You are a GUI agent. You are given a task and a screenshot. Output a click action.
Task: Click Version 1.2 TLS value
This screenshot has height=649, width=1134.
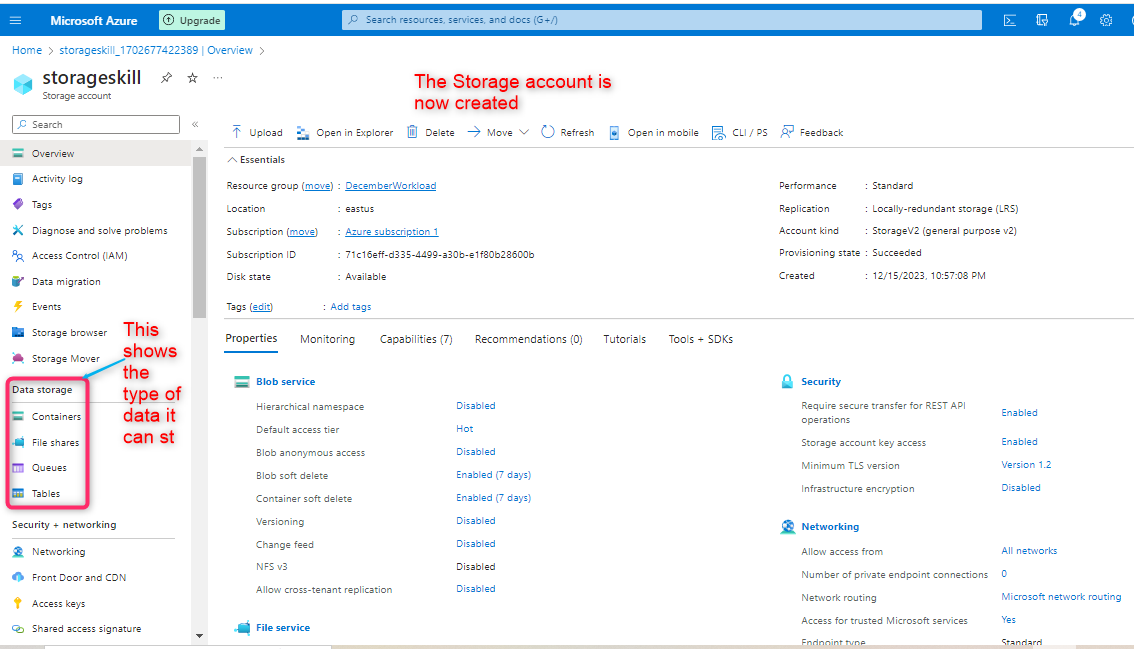tap(1026, 465)
